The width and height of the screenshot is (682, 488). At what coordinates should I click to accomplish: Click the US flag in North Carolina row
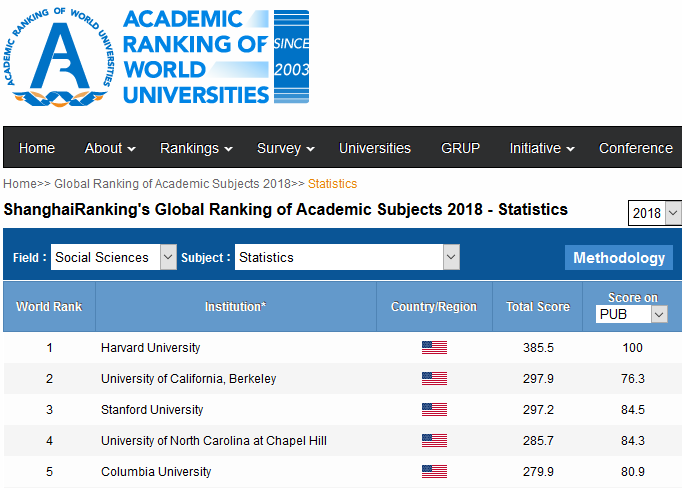click(434, 441)
